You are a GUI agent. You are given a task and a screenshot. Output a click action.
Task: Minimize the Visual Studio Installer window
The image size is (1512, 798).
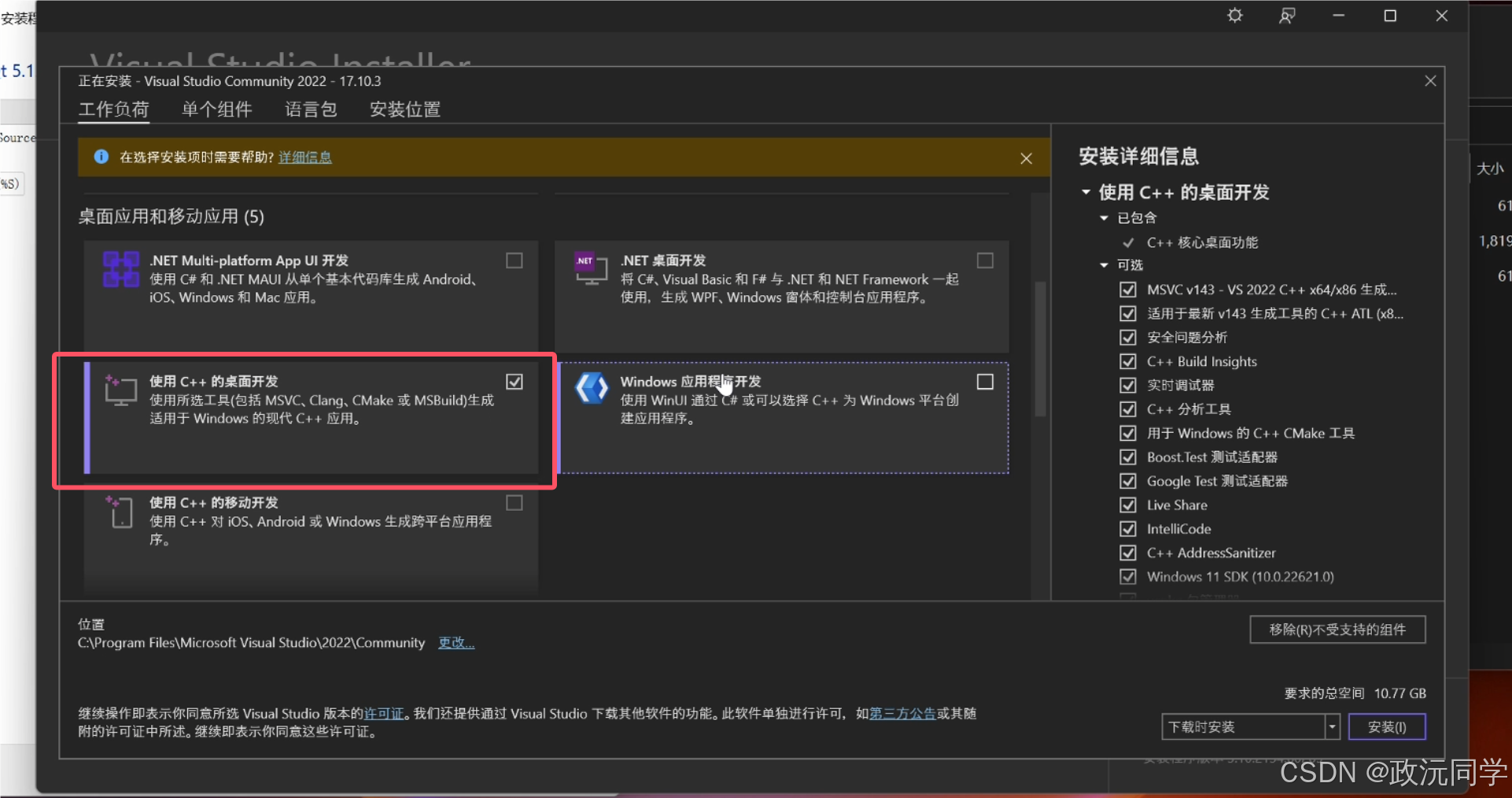(x=1338, y=16)
